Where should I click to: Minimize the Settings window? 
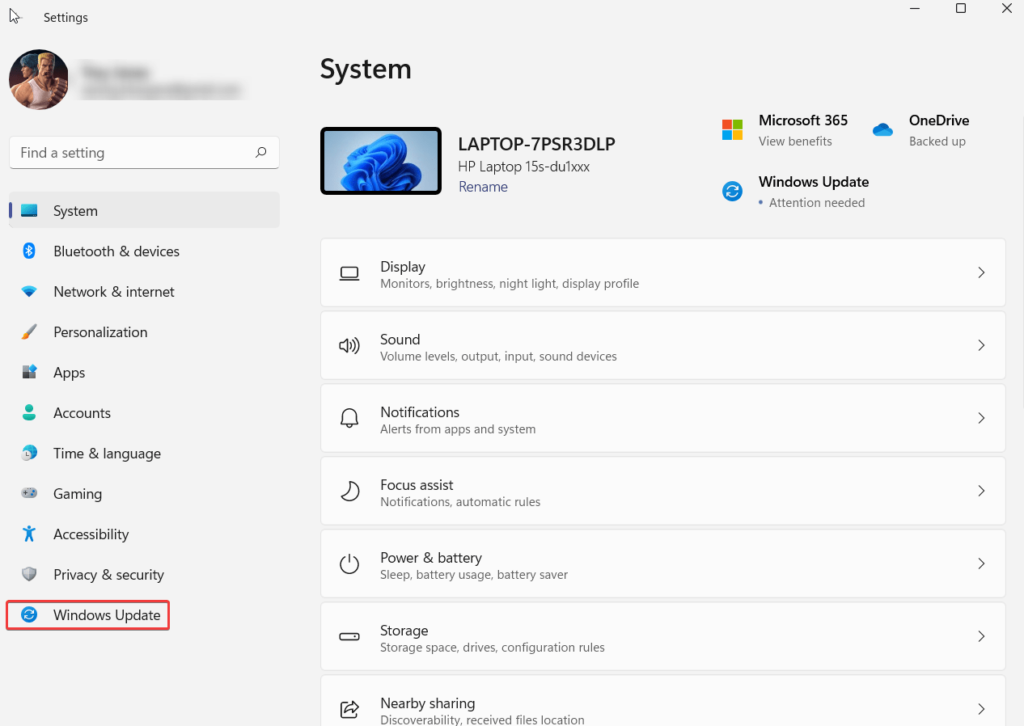coord(914,8)
